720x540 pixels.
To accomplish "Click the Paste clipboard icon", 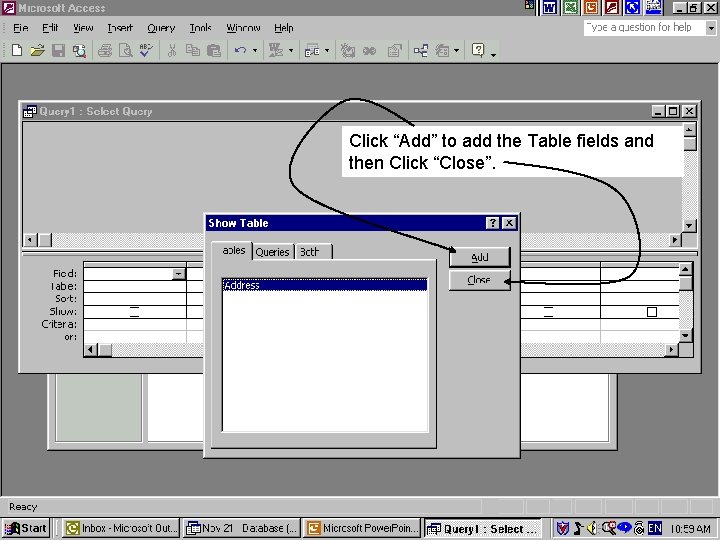I will pos(214,50).
